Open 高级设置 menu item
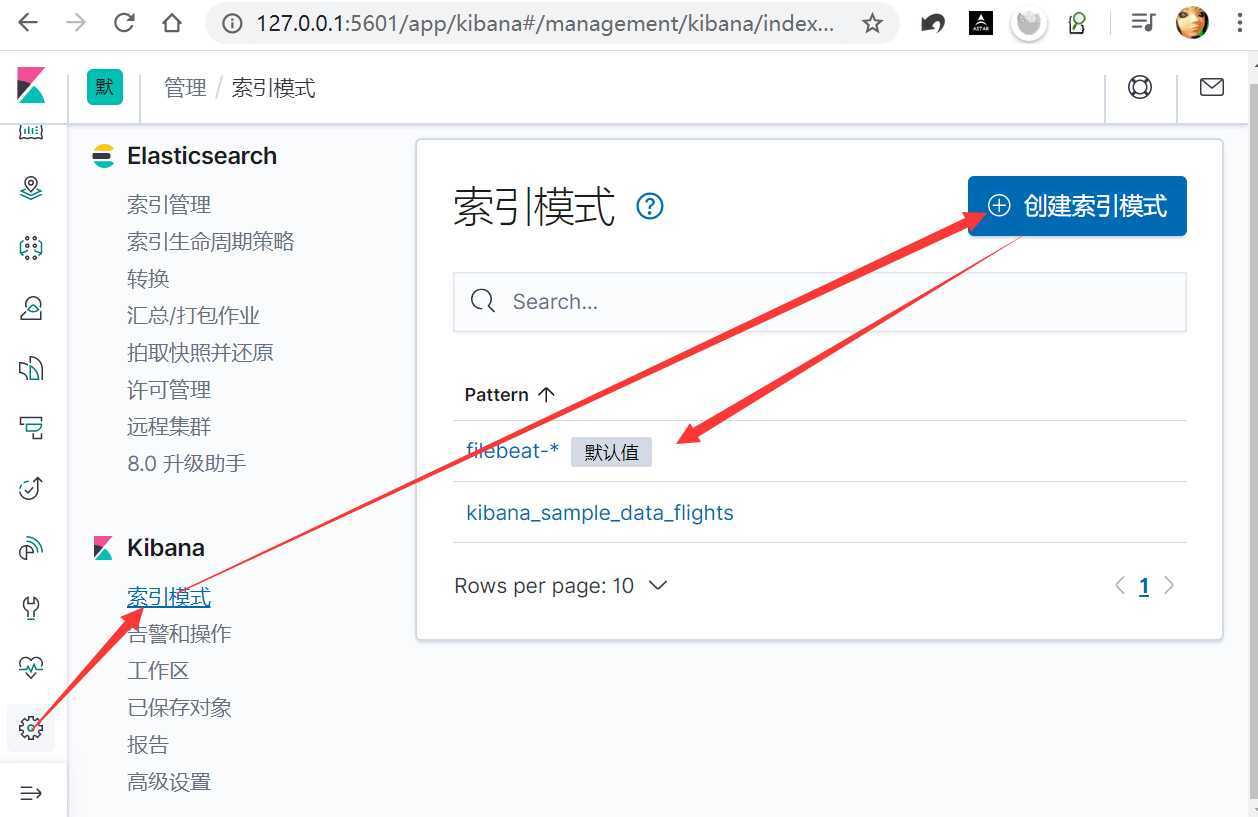 (x=169, y=782)
